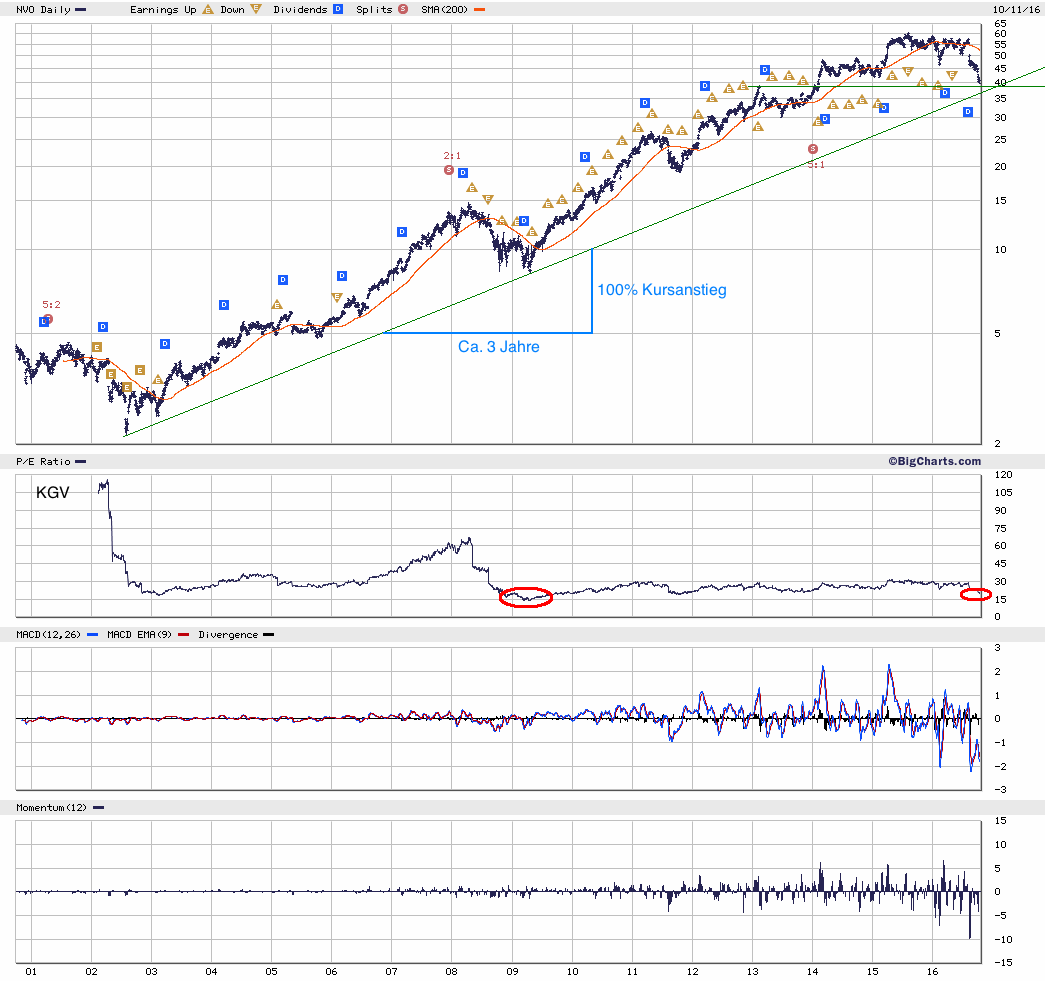The height and width of the screenshot is (981, 1045).
Task: Click the dividend marker in year 2004
Action: (x=224, y=305)
